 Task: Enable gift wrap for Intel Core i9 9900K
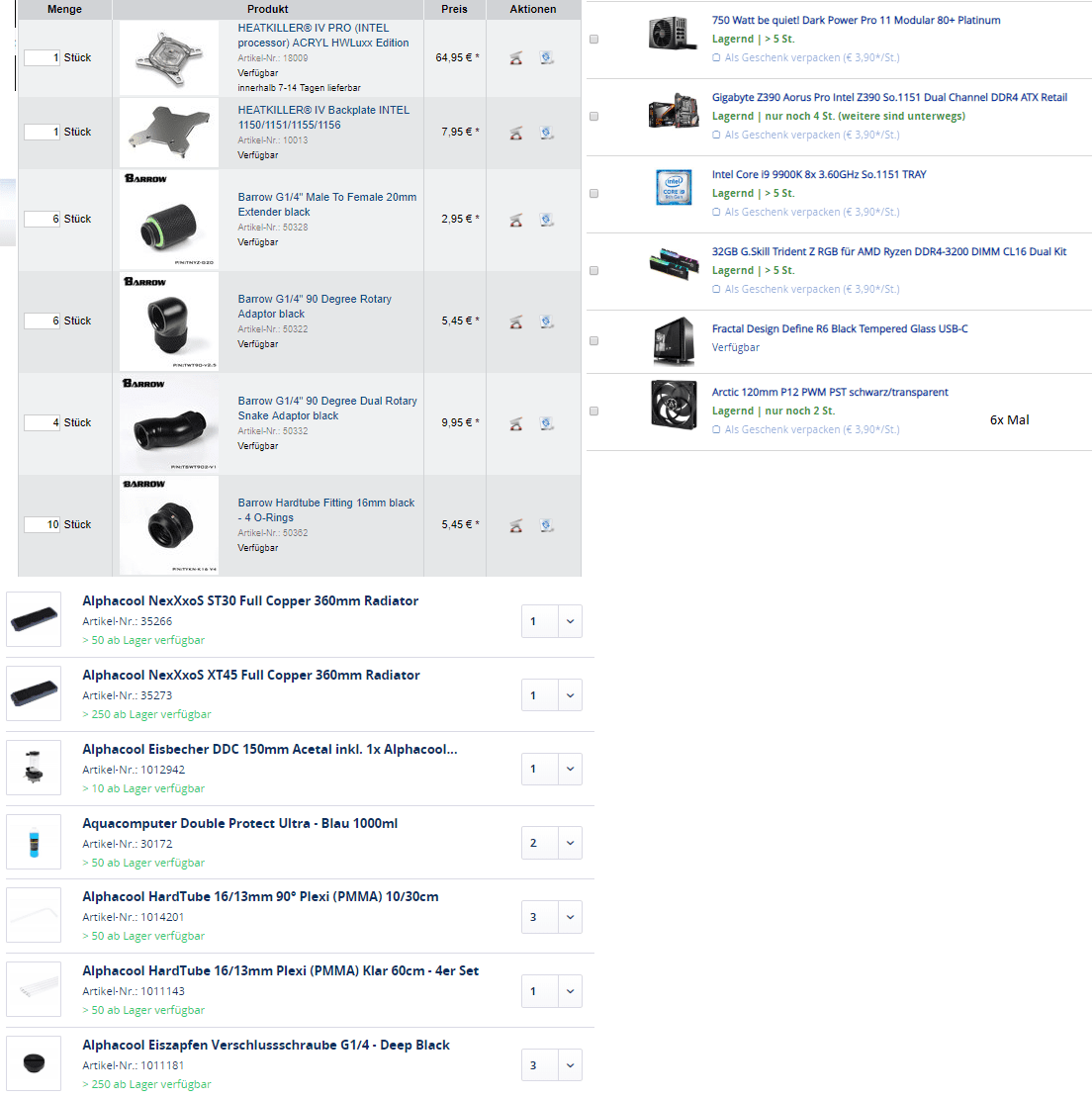(x=716, y=212)
